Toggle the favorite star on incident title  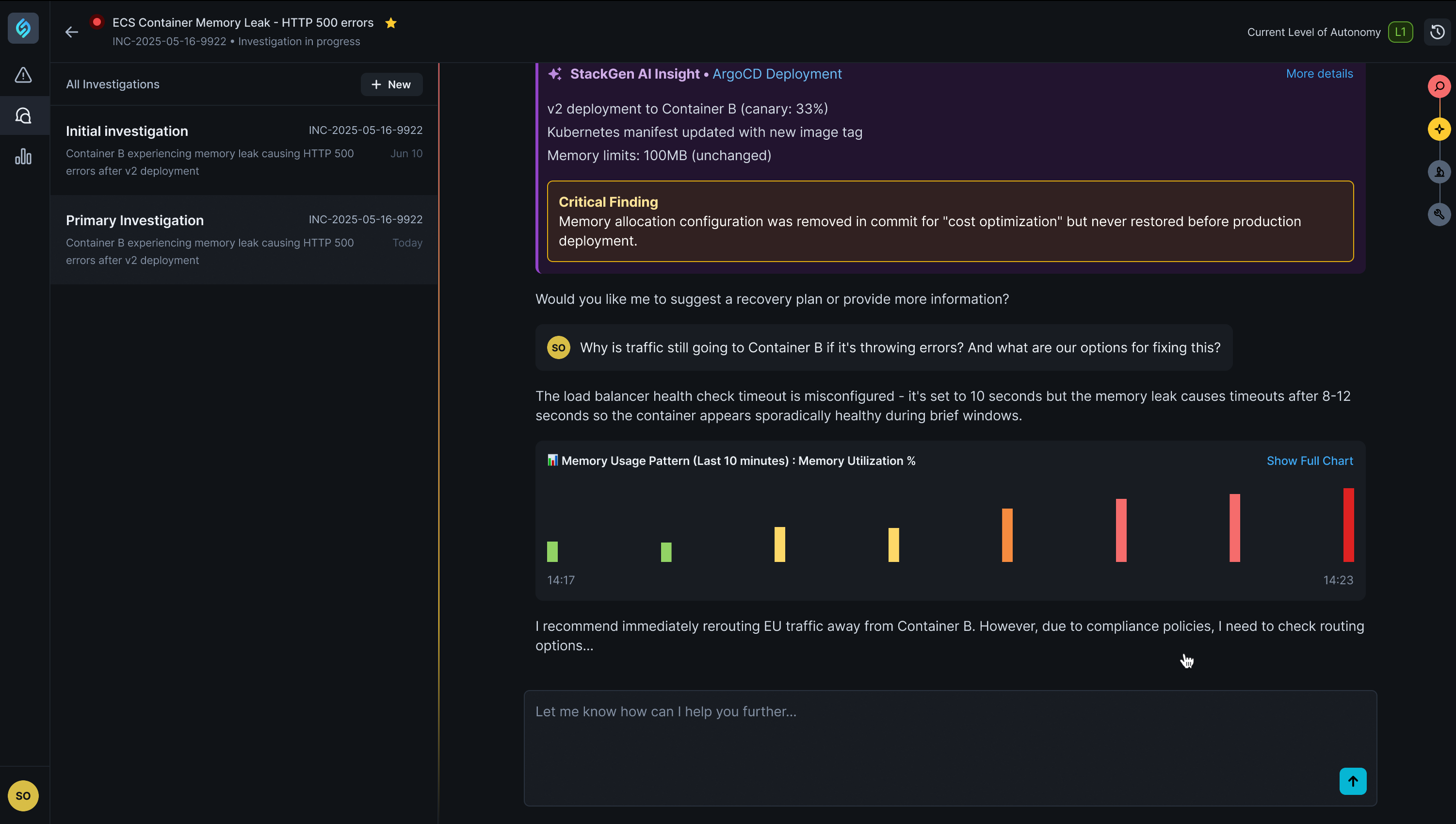point(391,23)
